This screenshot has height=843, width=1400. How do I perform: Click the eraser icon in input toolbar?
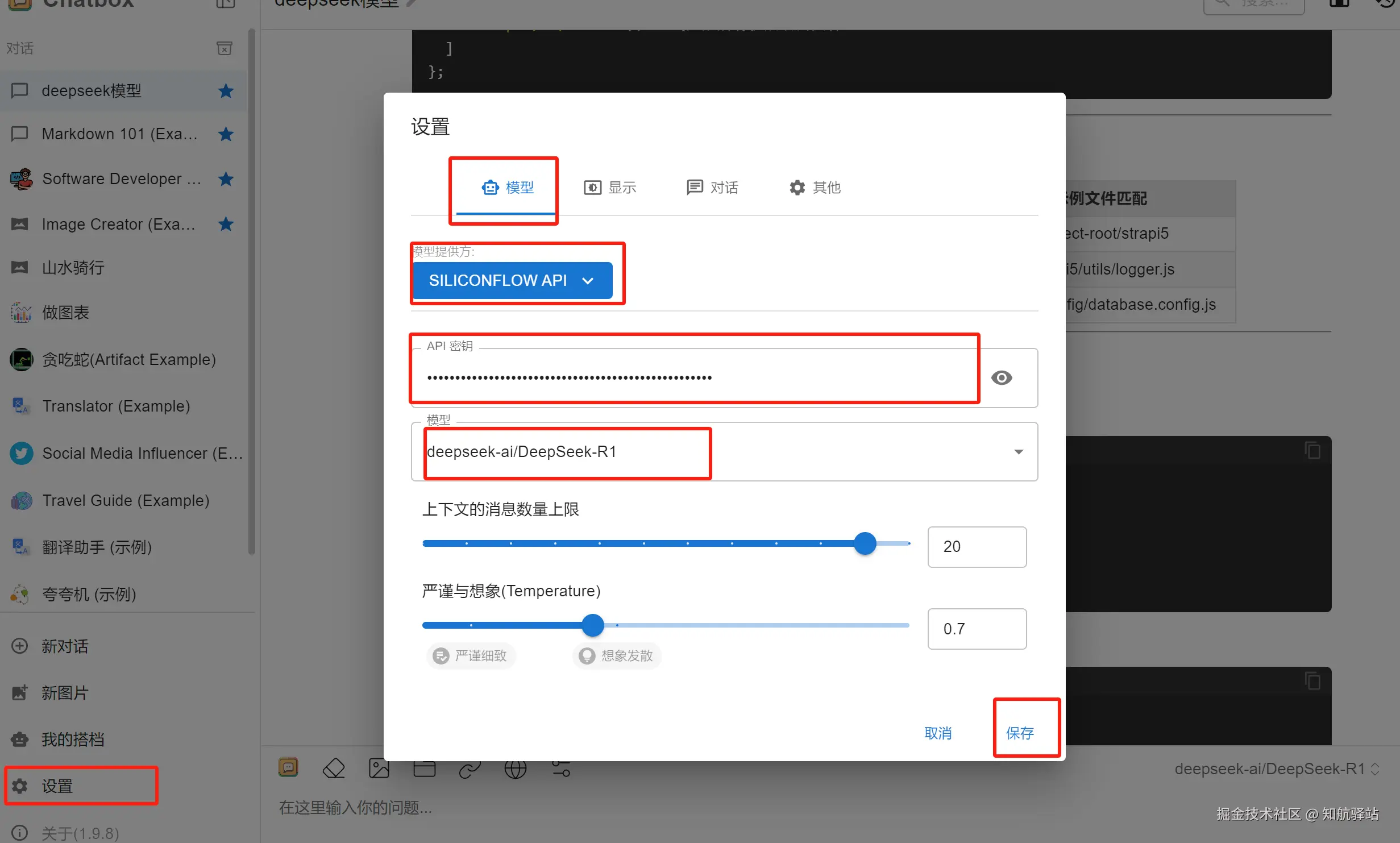(x=334, y=769)
